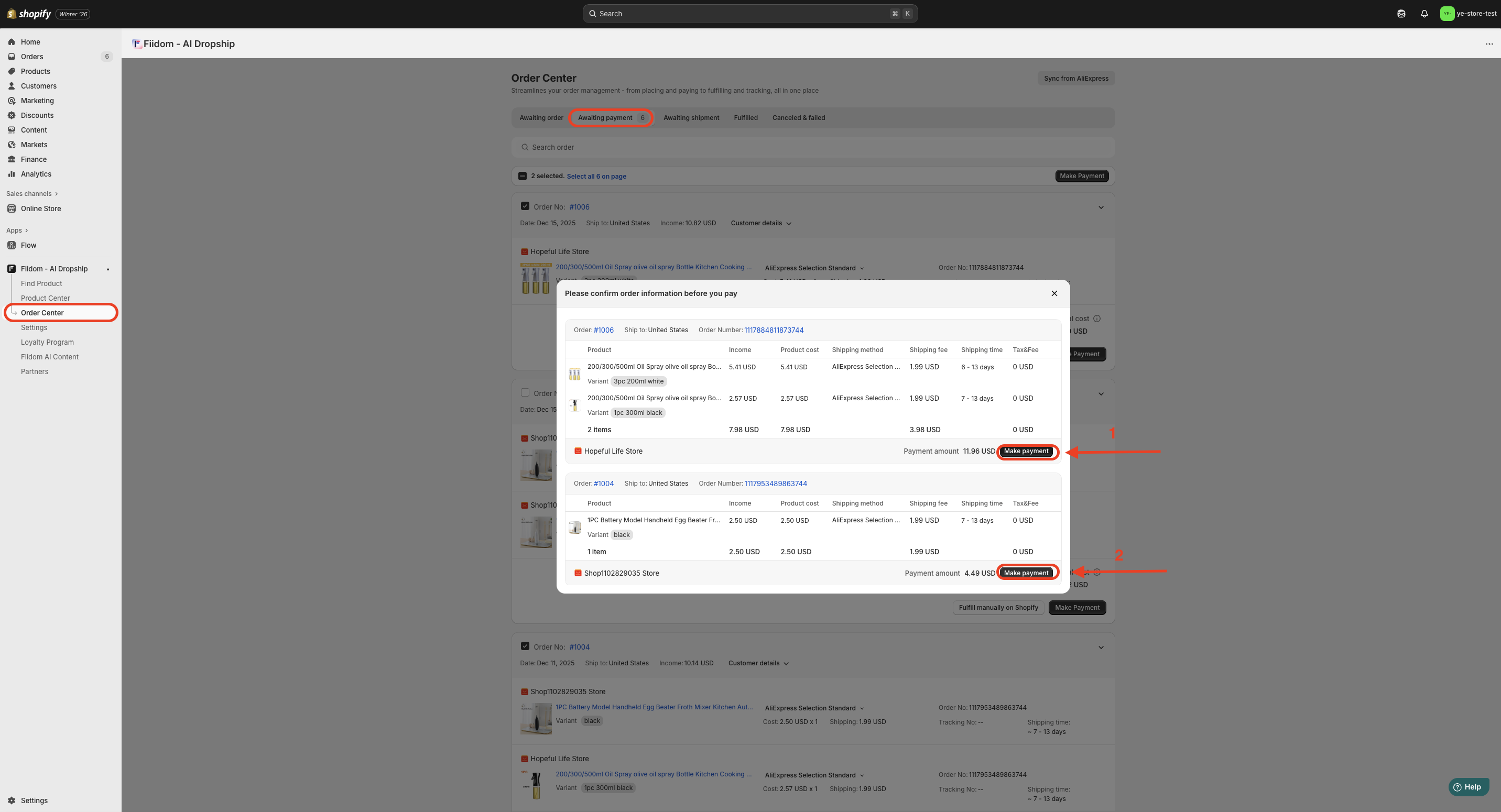Toggle the bulk select checkbox
The height and width of the screenshot is (812, 1501).
coord(523,176)
